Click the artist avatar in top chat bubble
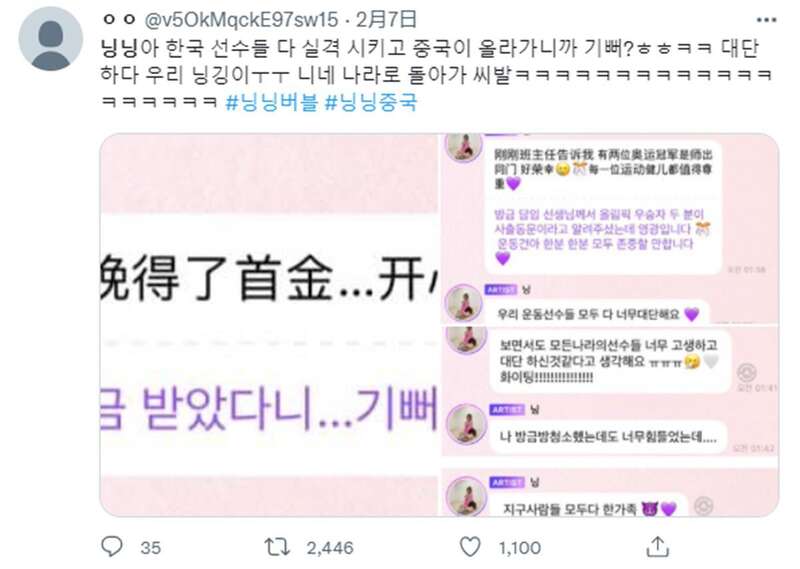 (x=463, y=146)
